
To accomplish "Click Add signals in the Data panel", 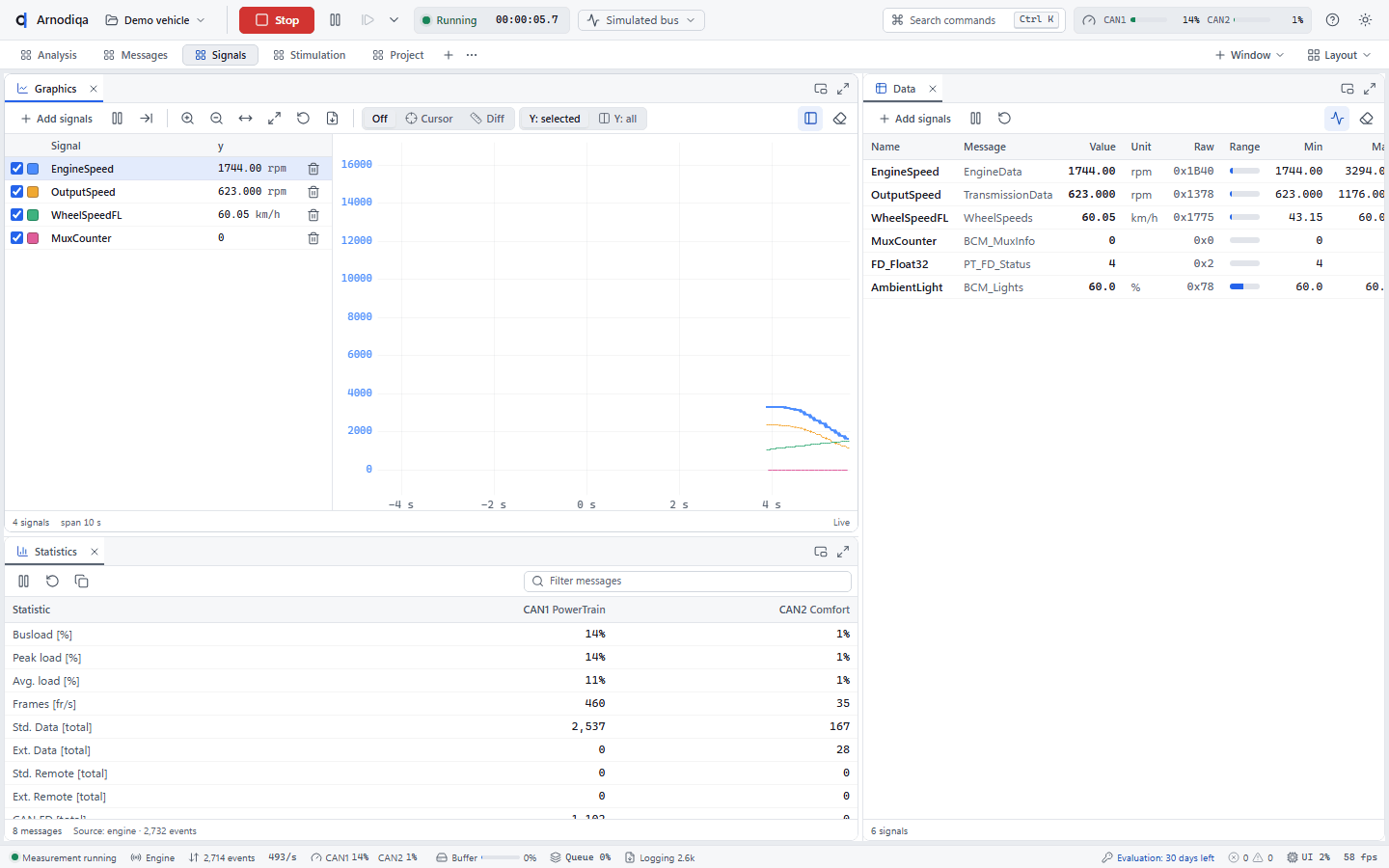I will tap(915, 119).
